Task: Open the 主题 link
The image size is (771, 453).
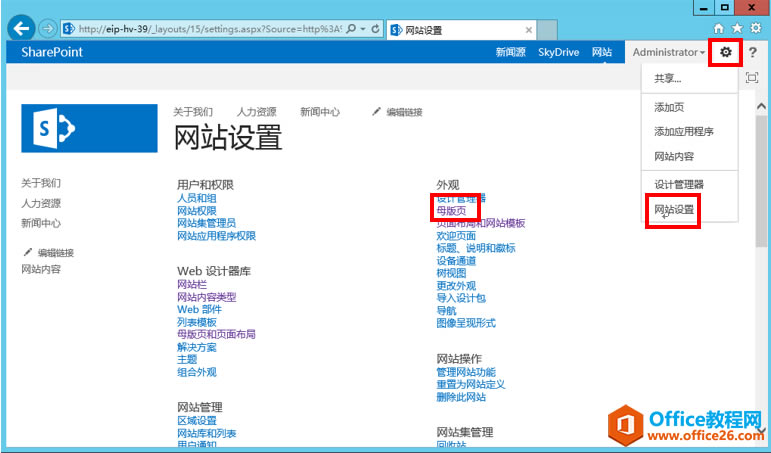Action: click(x=187, y=360)
